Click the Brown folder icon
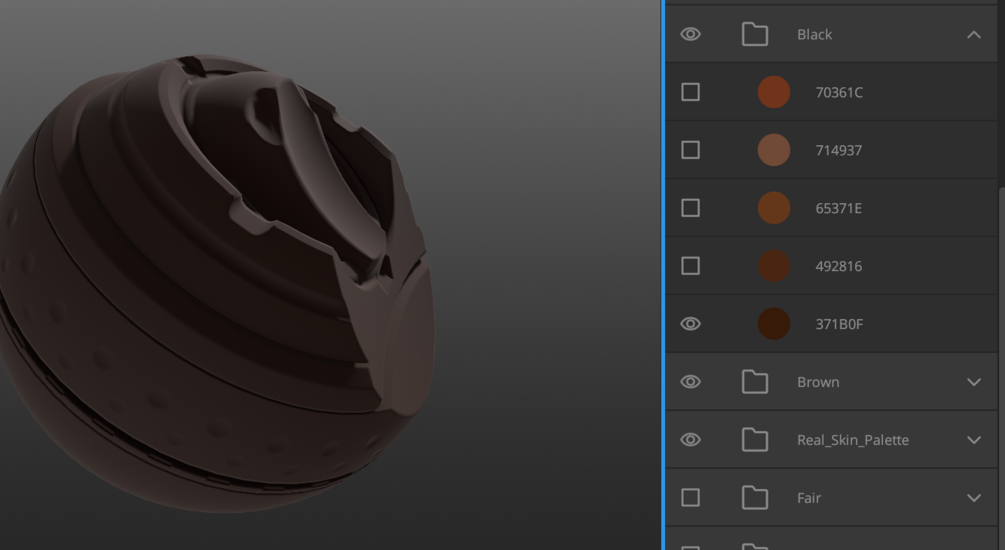This screenshot has height=550, width=1005. pyautogui.click(x=754, y=381)
